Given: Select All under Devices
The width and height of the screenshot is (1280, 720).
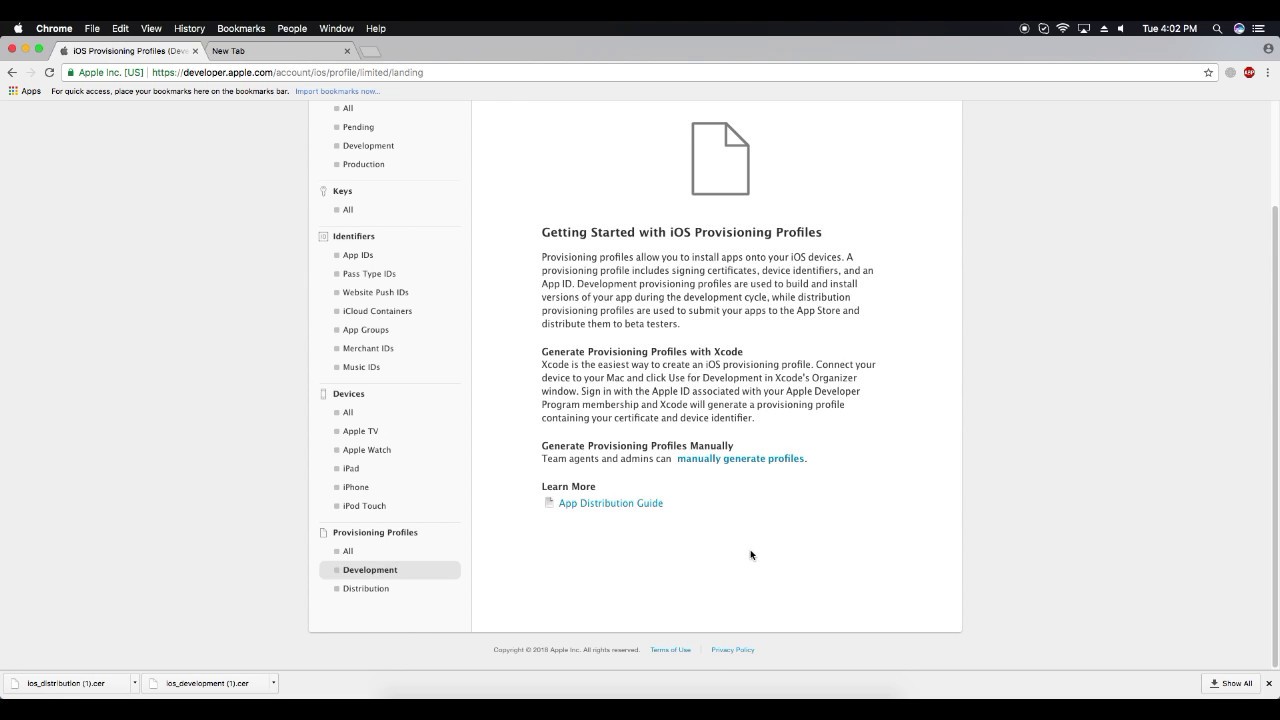Looking at the screenshot, I should (x=348, y=412).
